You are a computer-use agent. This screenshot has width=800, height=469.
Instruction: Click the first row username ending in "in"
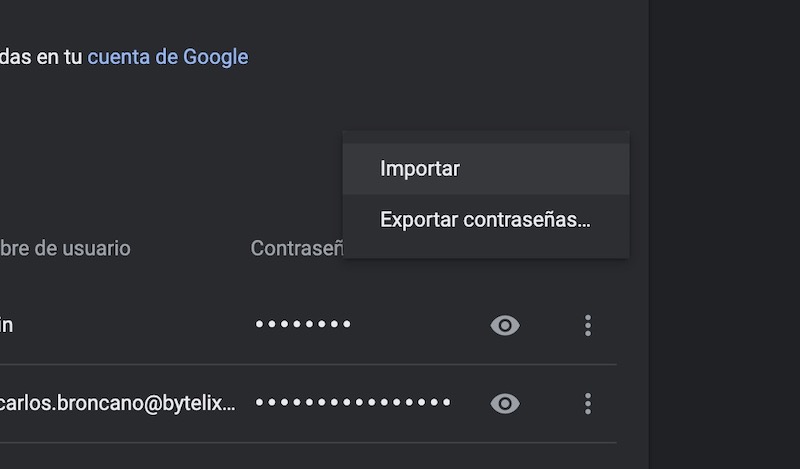tap(6, 325)
